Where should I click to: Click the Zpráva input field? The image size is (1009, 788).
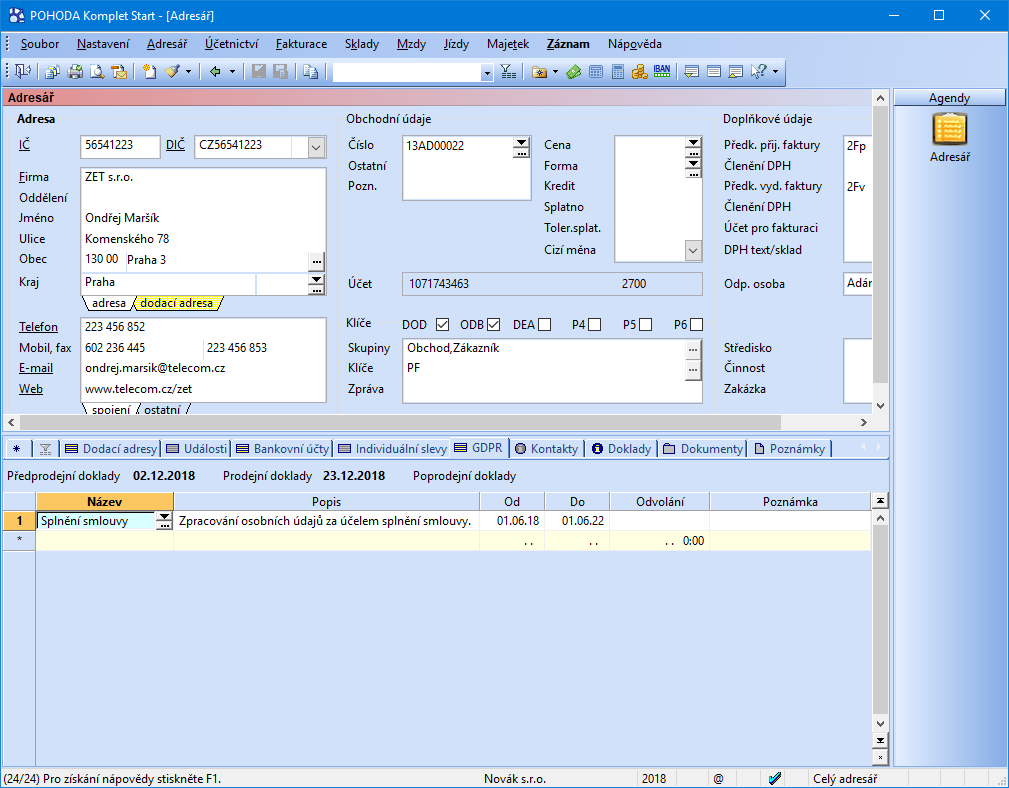552,389
